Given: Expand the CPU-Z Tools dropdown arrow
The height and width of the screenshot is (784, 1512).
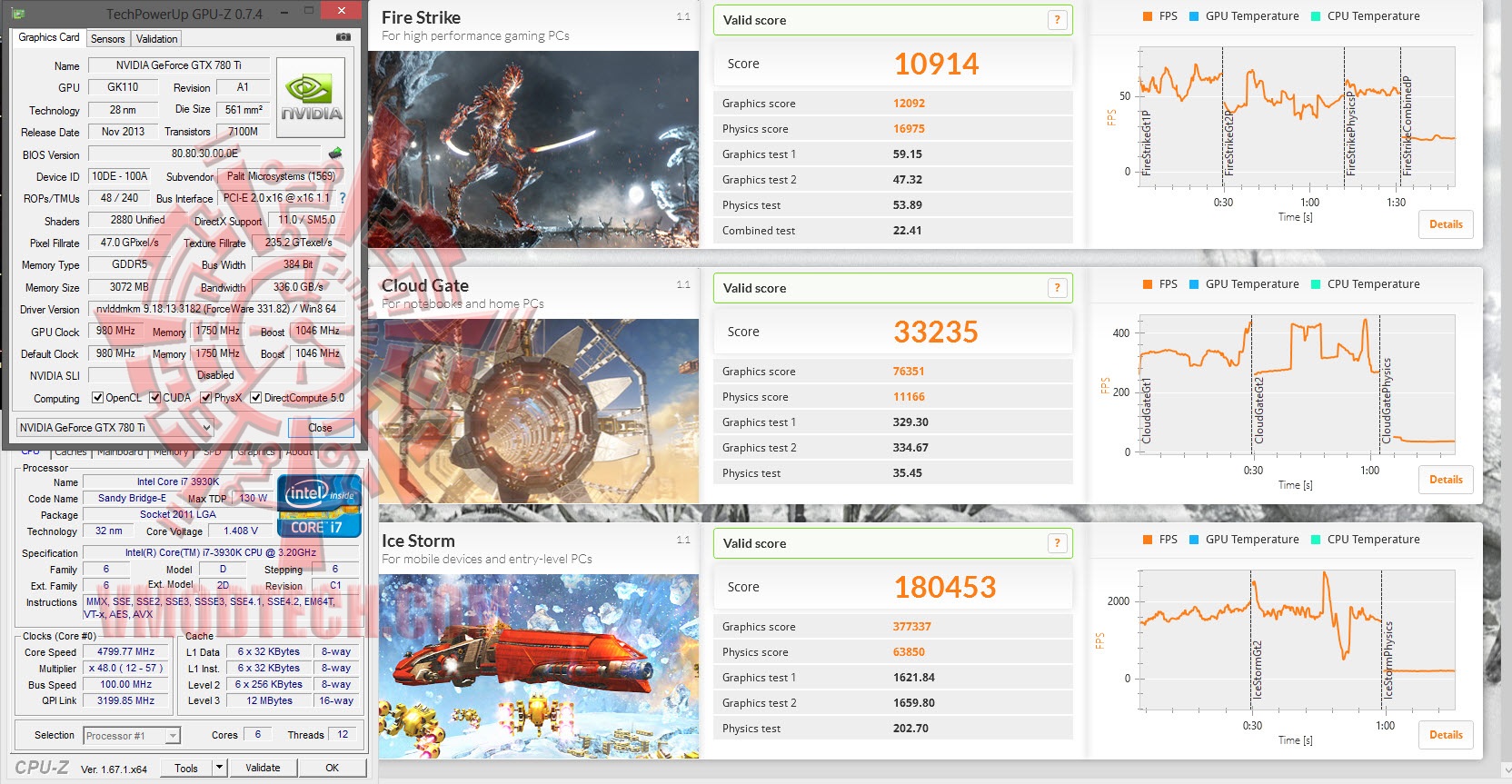Looking at the screenshot, I should 219,768.
